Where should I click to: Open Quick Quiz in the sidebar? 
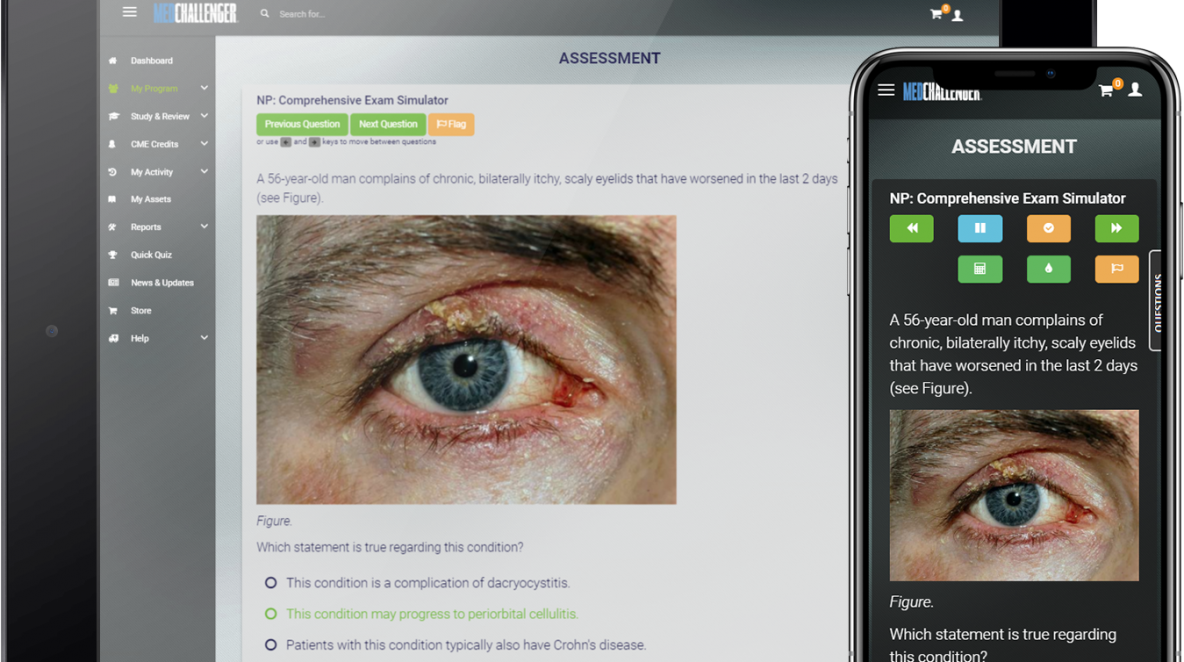[x=151, y=255]
